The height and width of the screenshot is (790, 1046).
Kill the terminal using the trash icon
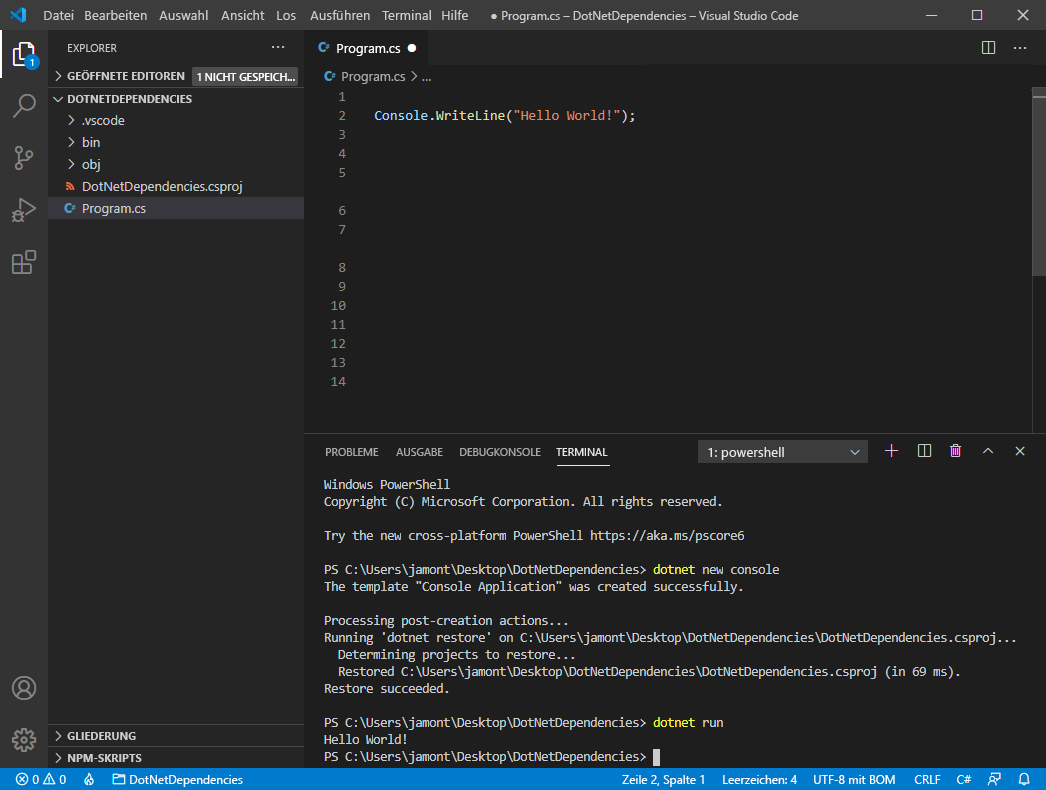click(955, 450)
